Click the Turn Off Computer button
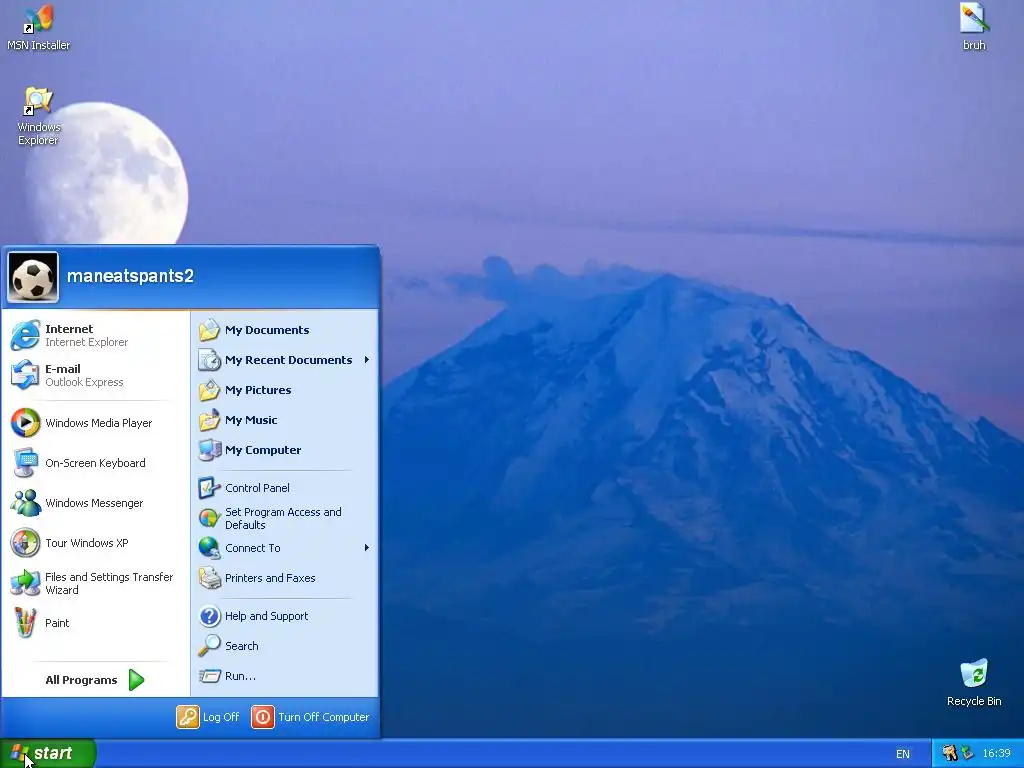This screenshot has width=1024, height=768. click(310, 717)
